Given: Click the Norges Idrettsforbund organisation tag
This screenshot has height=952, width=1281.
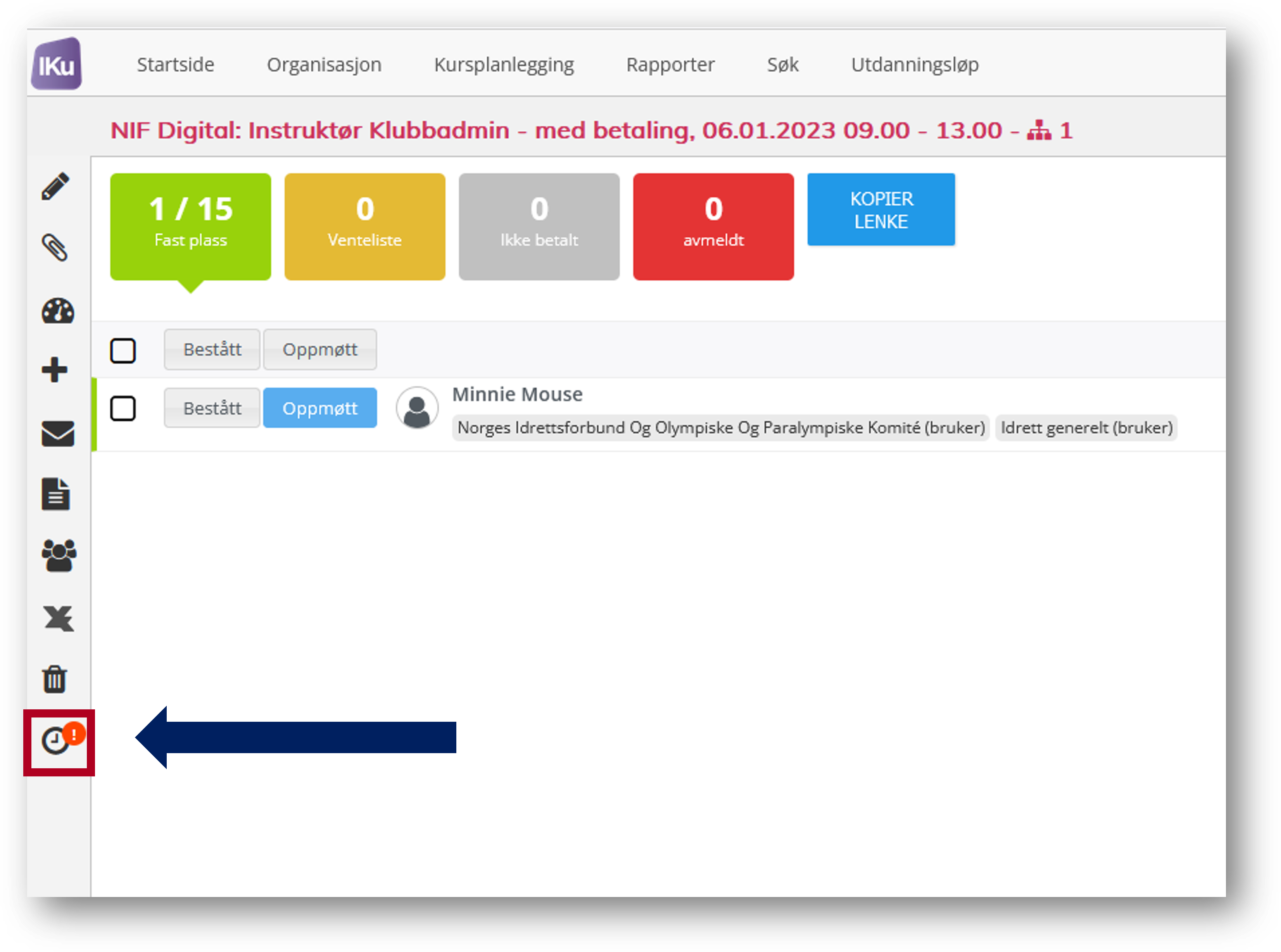Looking at the screenshot, I should (x=721, y=428).
